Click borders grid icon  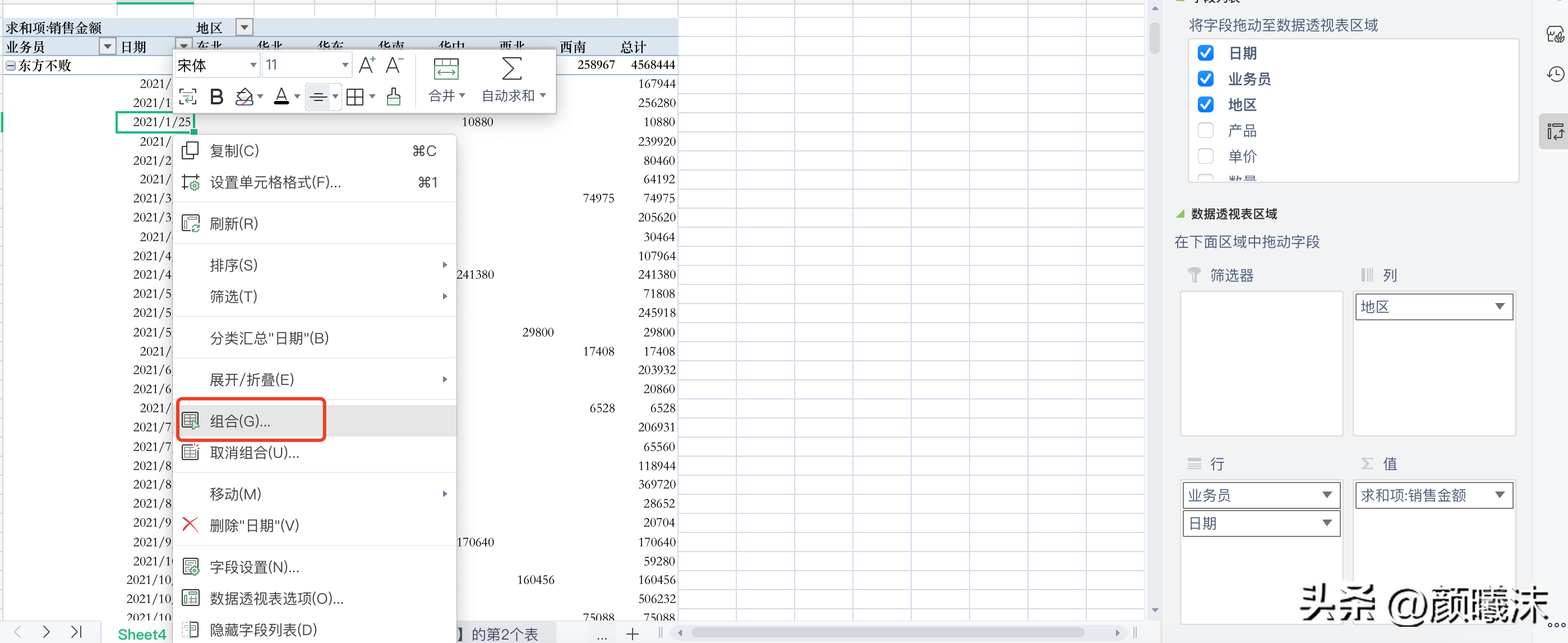(355, 97)
